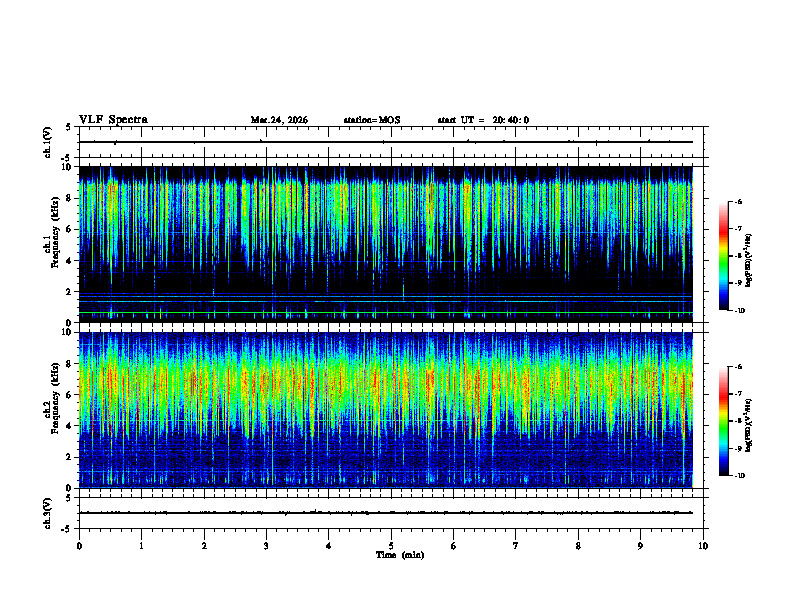Click the "ch.3(V)" axis label of bottom waveform
Viewport: 792px width, 612px height.
pyautogui.click(x=47, y=513)
